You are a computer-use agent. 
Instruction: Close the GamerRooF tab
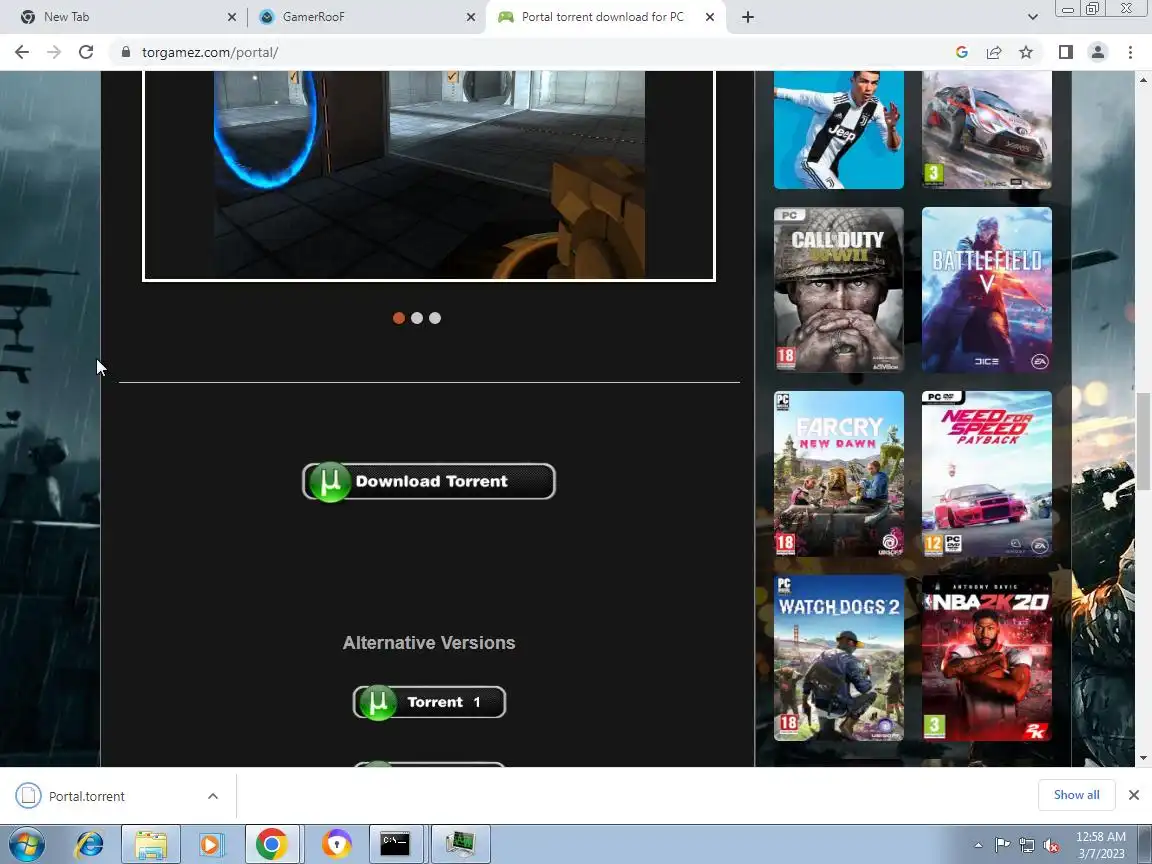[471, 17]
